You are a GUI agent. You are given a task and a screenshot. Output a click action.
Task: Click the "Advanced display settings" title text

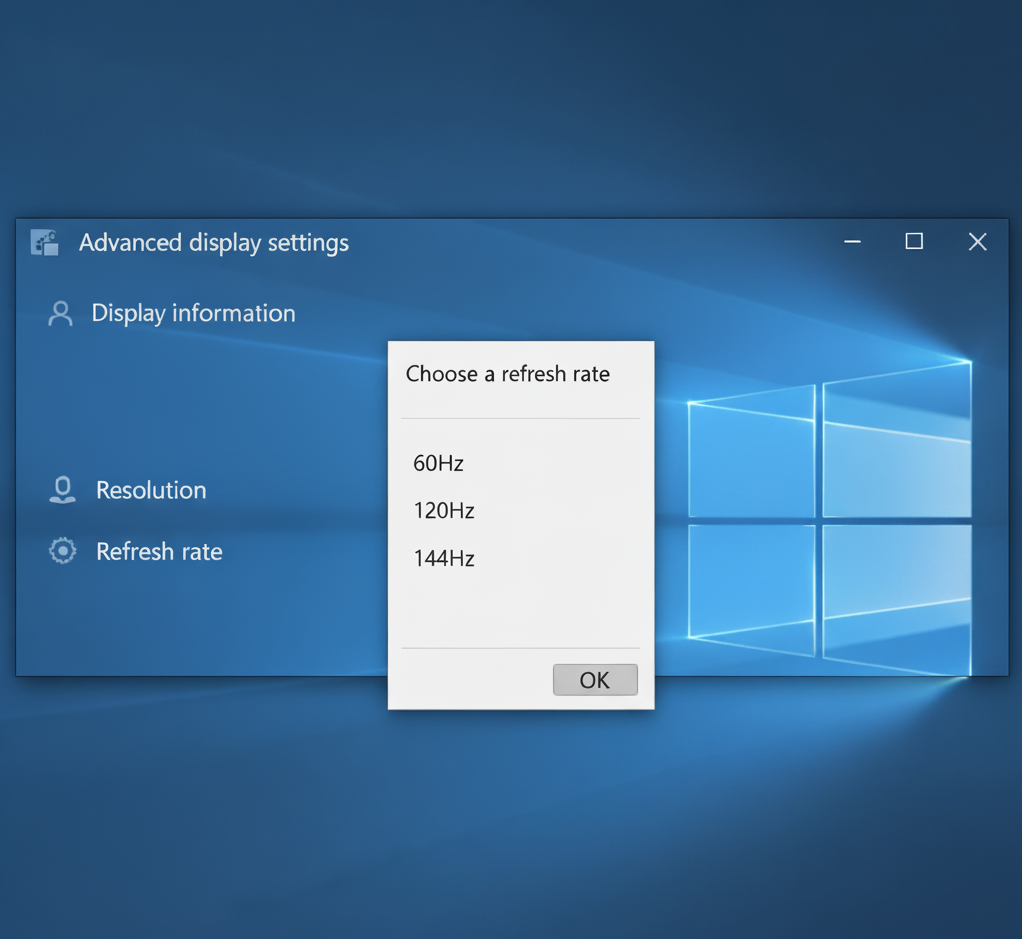tap(213, 243)
